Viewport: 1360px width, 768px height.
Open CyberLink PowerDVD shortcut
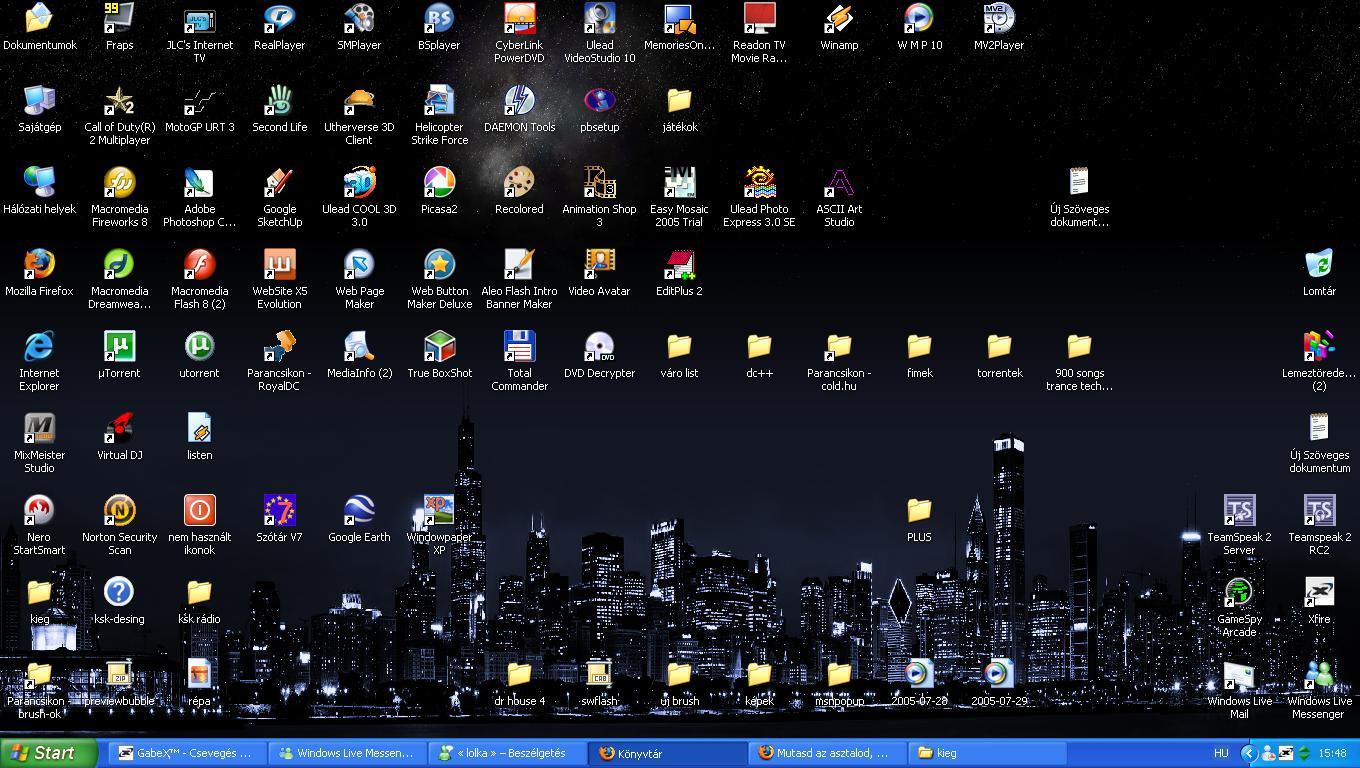pos(519,33)
